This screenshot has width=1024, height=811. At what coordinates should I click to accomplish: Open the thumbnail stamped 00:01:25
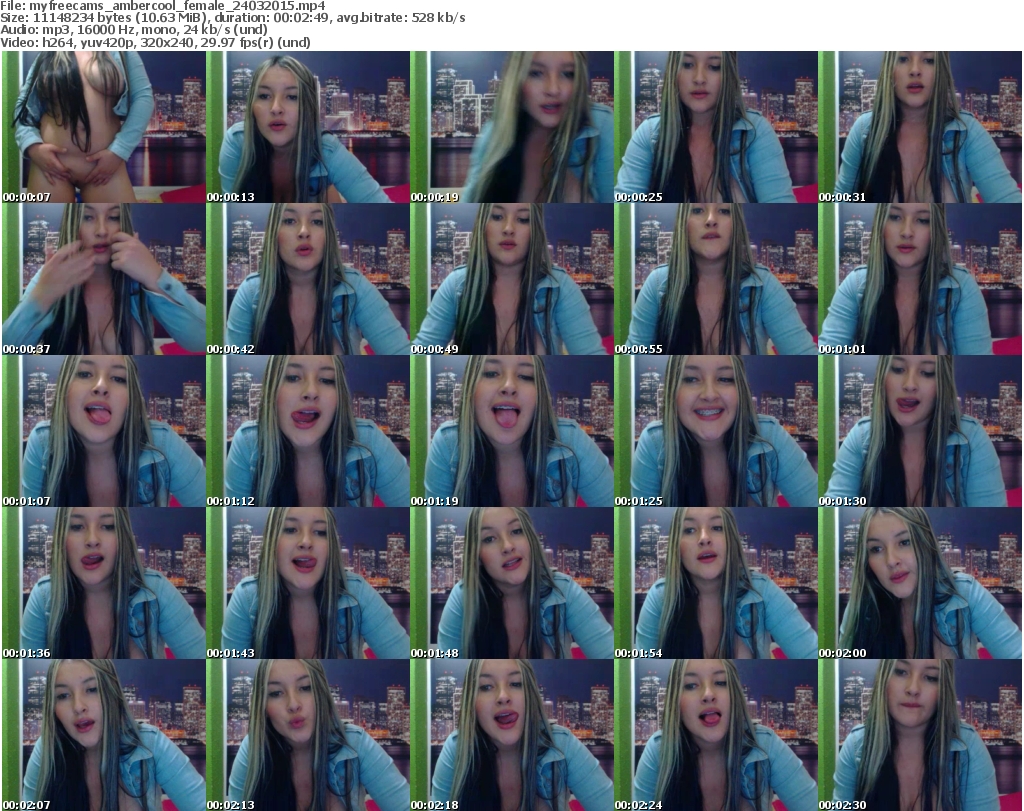click(716, 432)
